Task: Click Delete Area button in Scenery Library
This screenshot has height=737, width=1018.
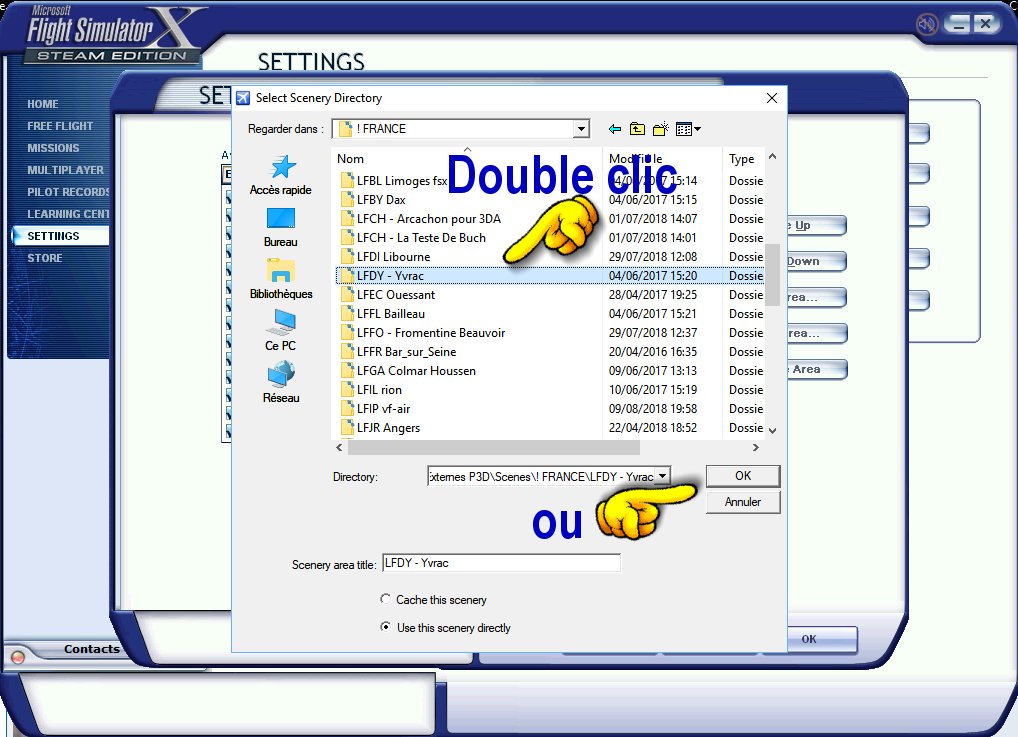Action: pos(817,369)
